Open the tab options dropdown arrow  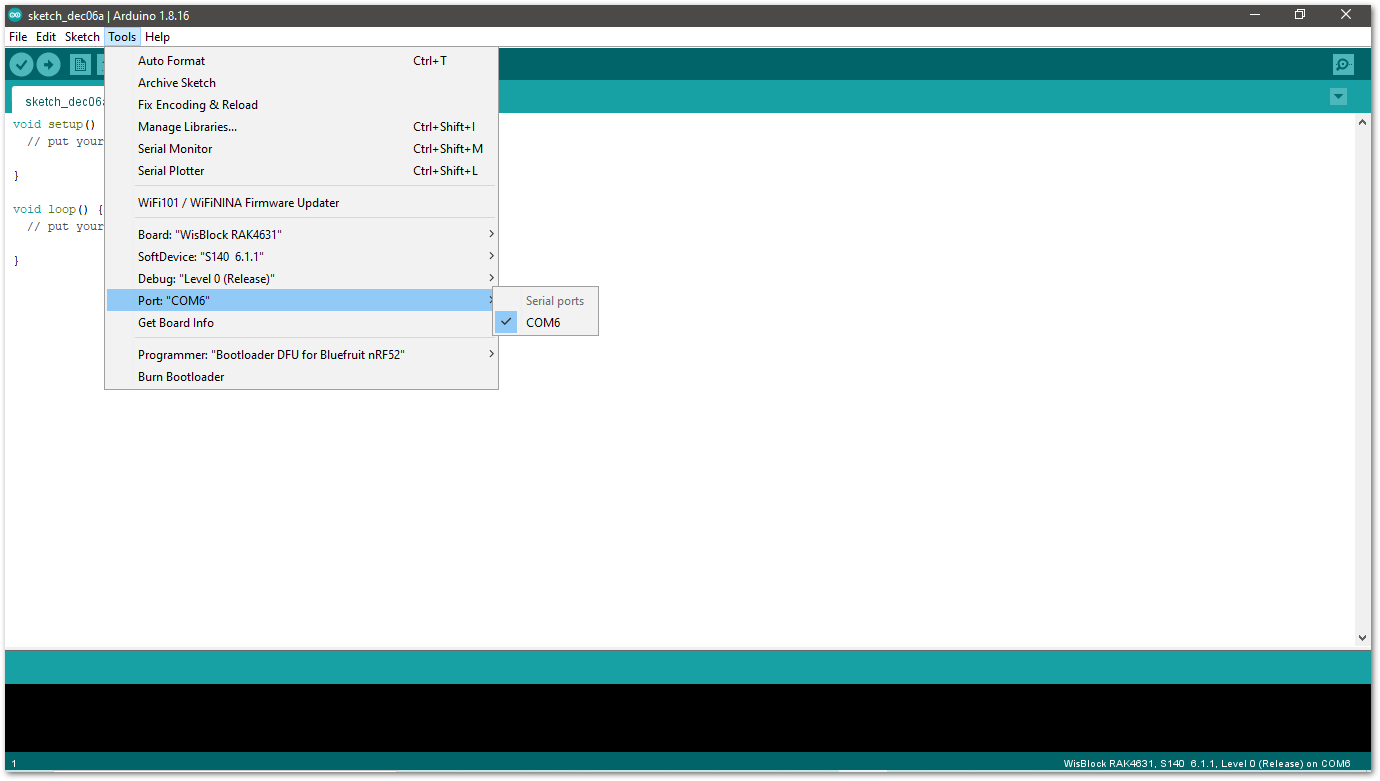tap(1338, 97)
